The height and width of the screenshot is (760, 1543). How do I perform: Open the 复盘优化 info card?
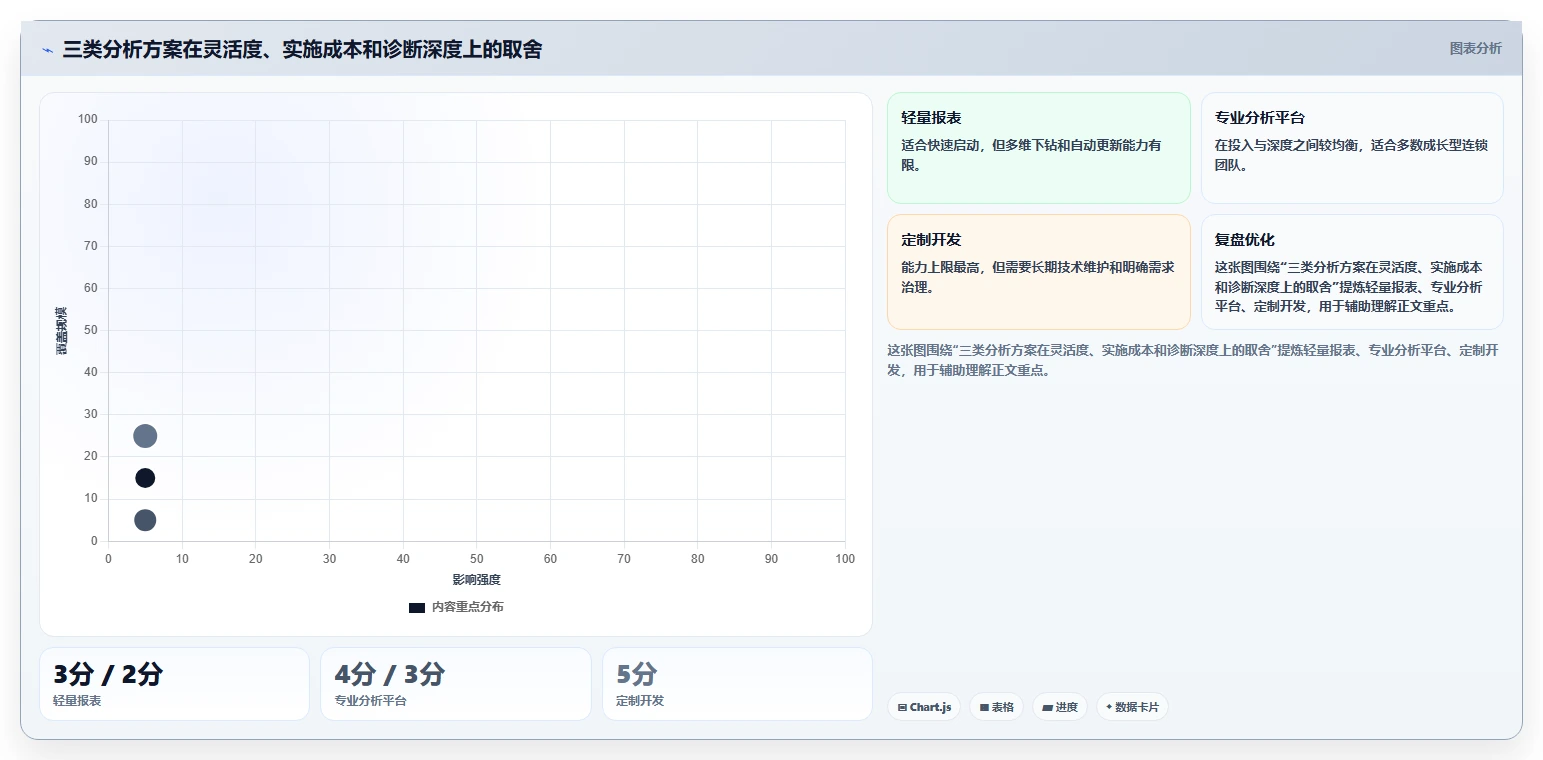click(x=1352, y=272)
